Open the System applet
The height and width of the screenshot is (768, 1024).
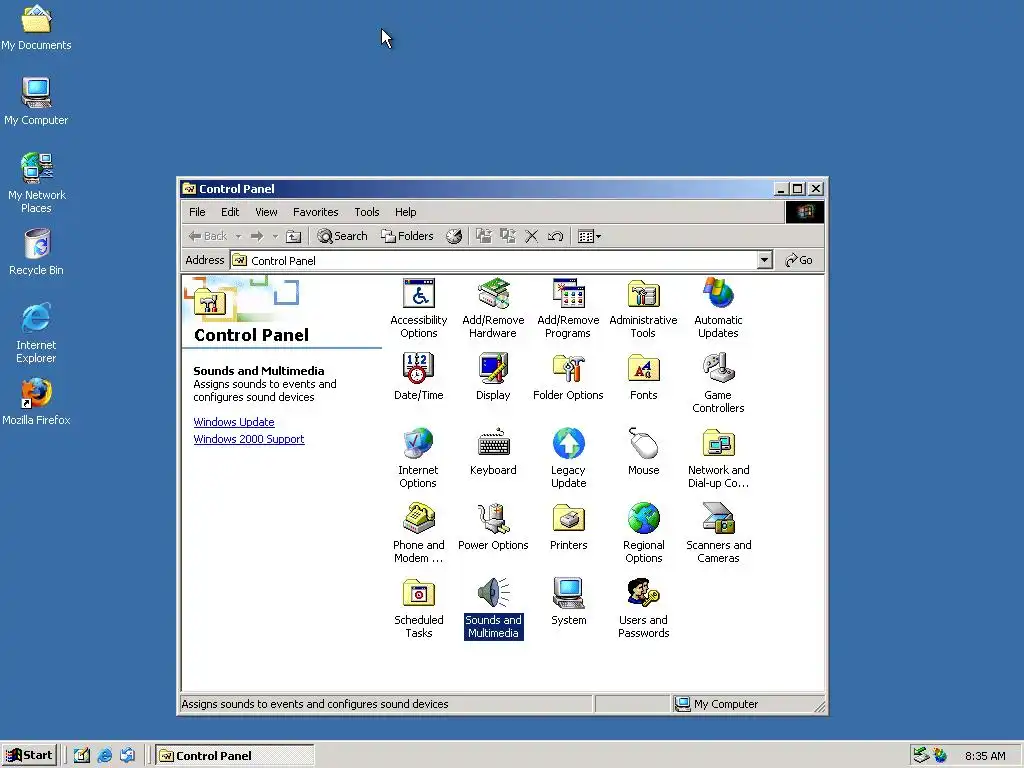568,602
